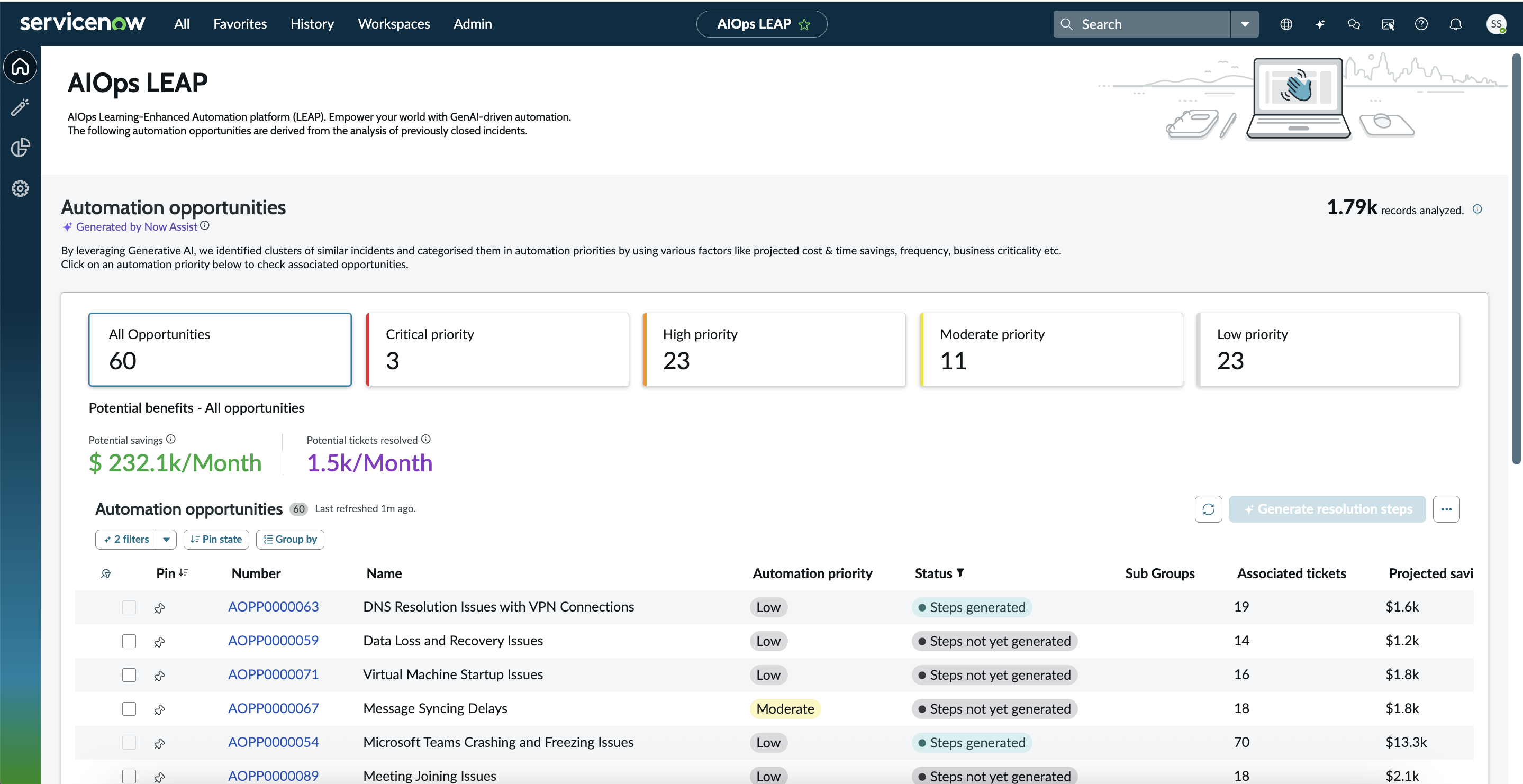The height and width of the screenshot is (784, 1523).
Task: Open the globe scope icon in header
Action: [x=1286, y=24]
